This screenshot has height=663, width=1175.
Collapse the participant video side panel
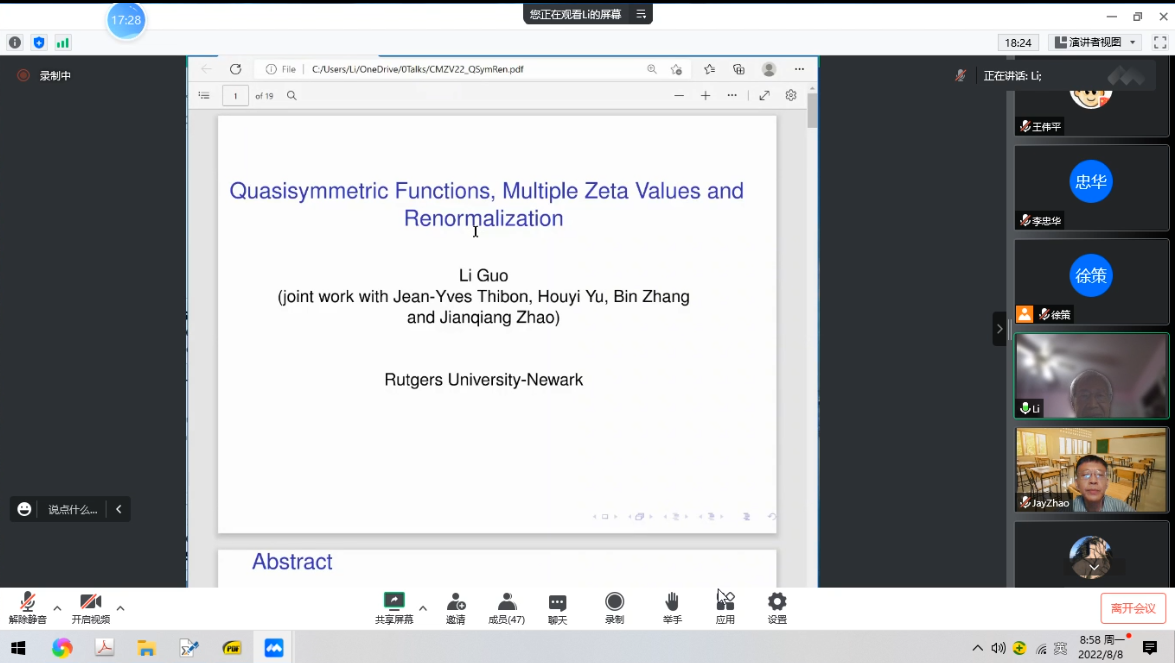pyautogui.click(x=999, y=329)
